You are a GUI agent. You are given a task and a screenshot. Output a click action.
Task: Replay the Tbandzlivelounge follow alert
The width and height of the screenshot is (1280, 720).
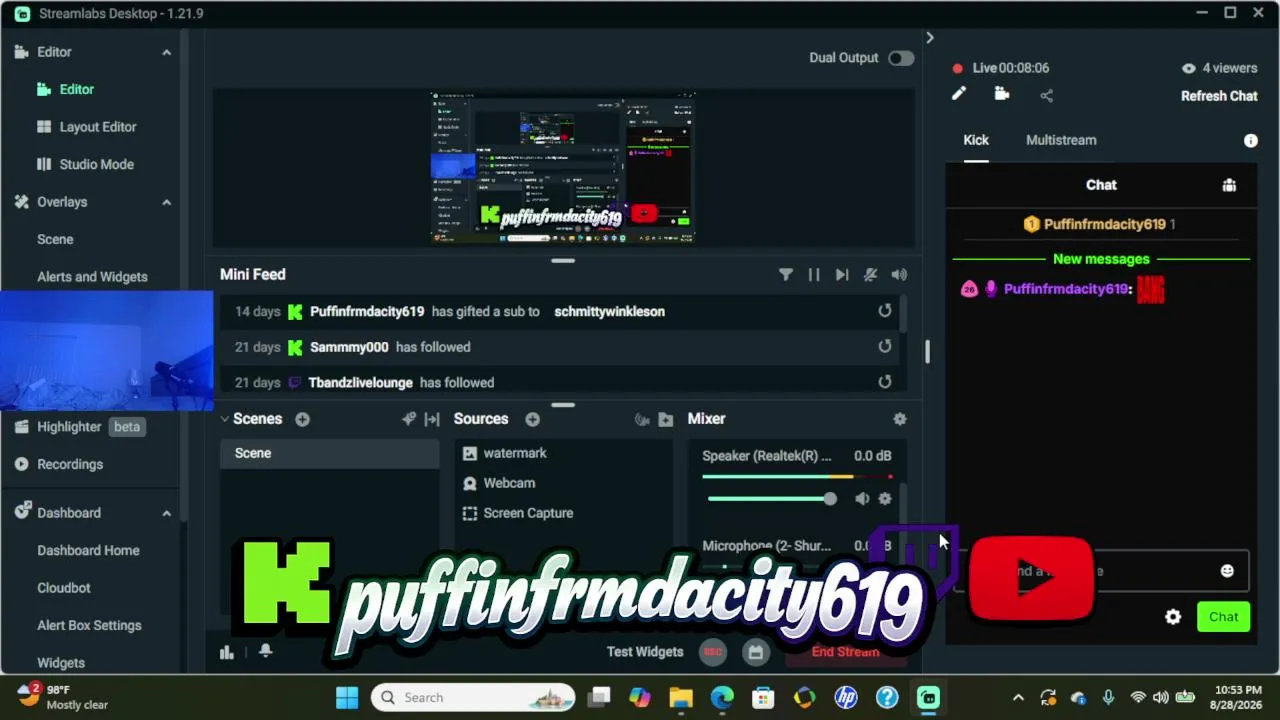click(885, 382)
